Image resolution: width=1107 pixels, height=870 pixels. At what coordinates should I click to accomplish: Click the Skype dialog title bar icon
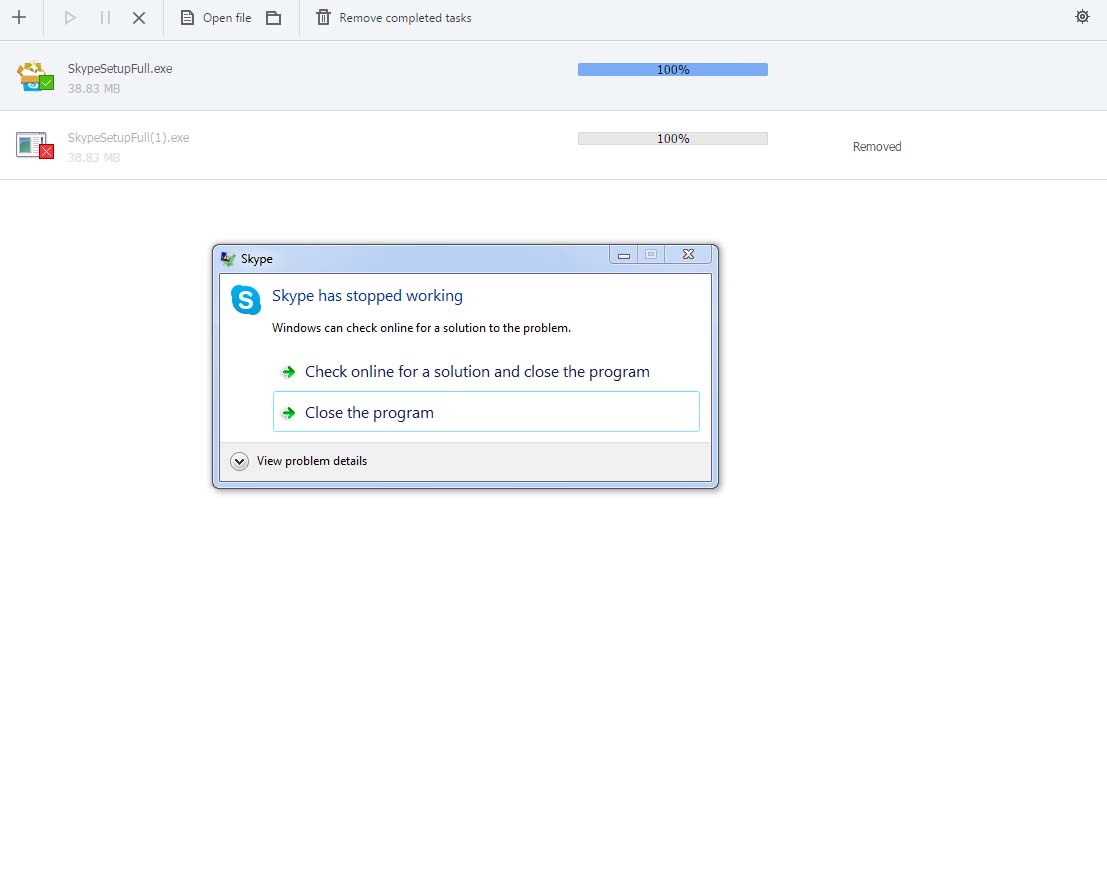[x=228, y=258]
